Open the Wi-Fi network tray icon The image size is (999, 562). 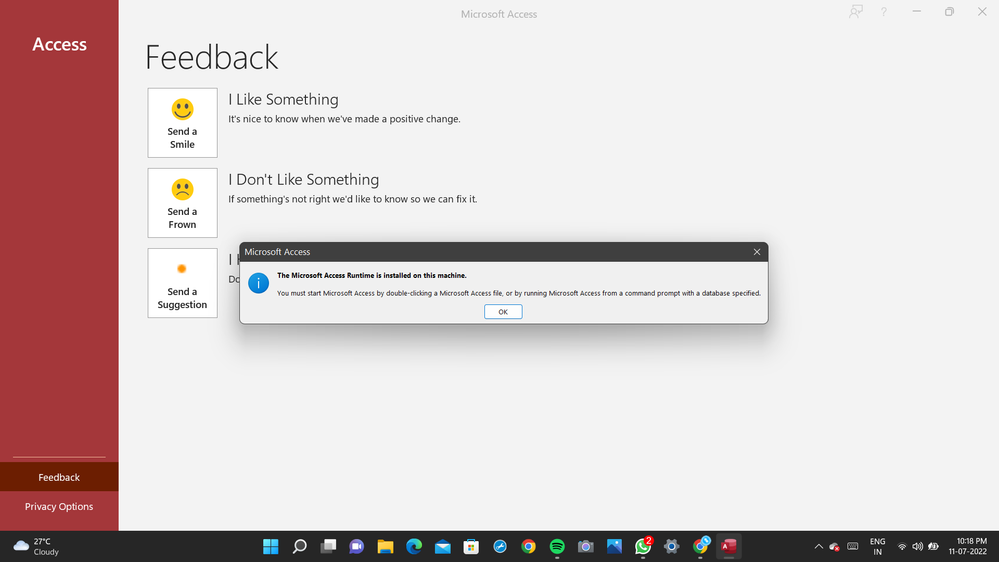(902, 546)
